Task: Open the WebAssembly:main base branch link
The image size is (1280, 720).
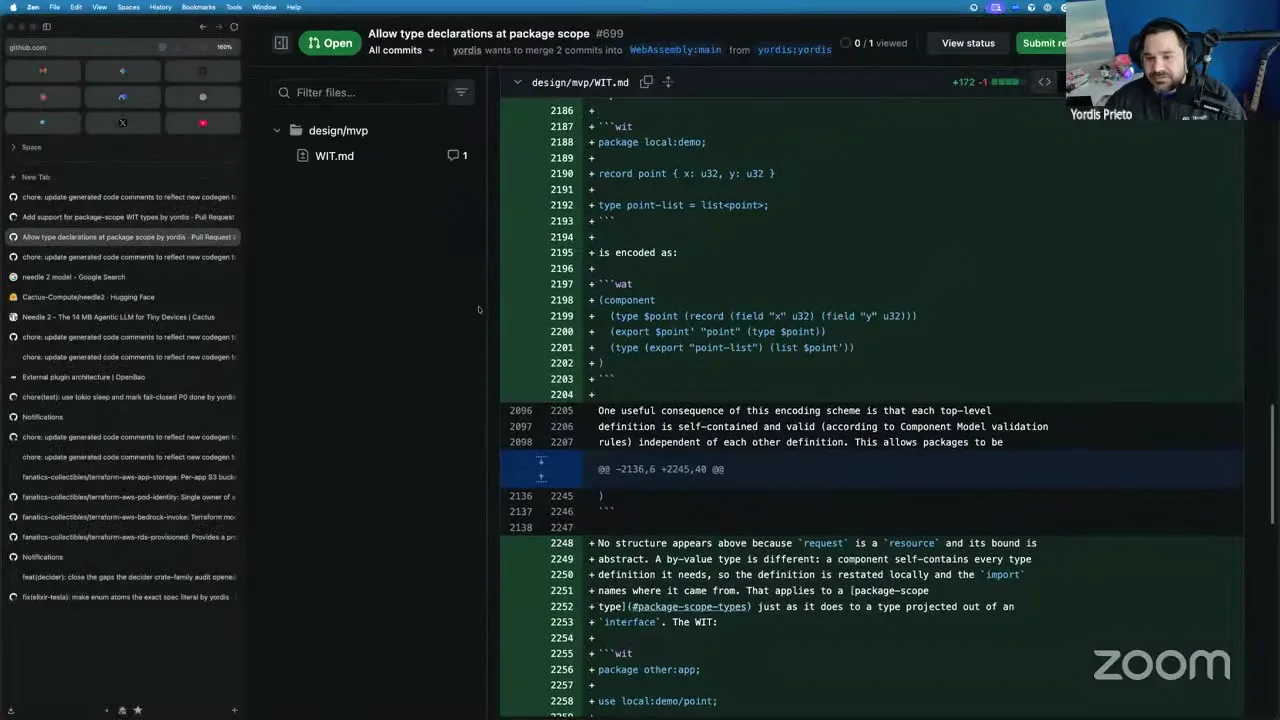Action: 675,50
